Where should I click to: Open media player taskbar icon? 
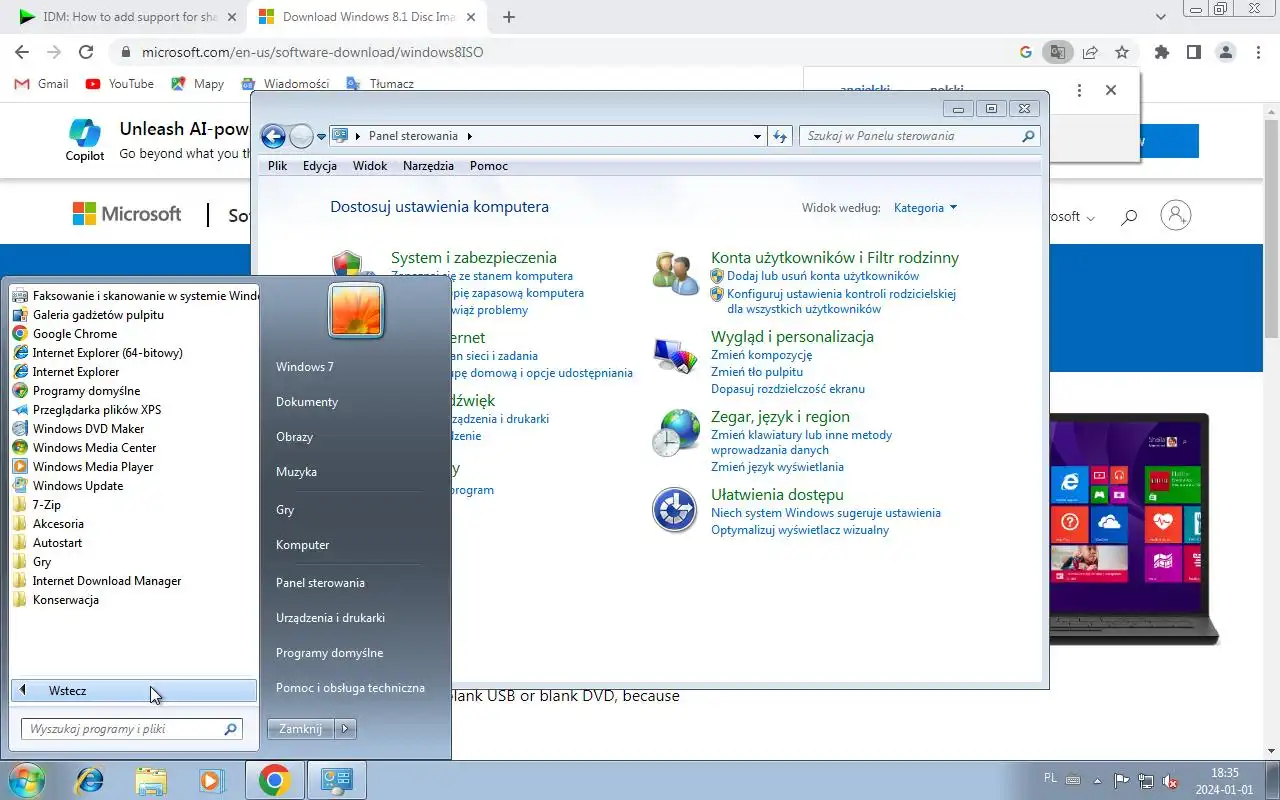point(211,780)
